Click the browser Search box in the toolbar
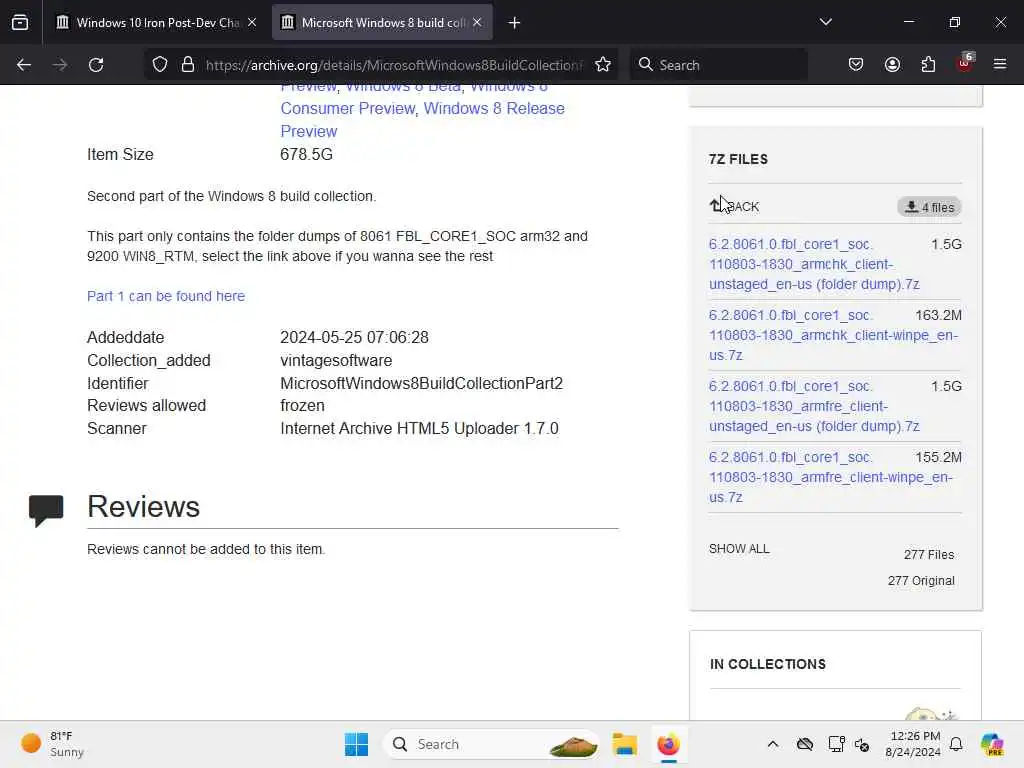The image size is (1024, 768). point(718,65)
